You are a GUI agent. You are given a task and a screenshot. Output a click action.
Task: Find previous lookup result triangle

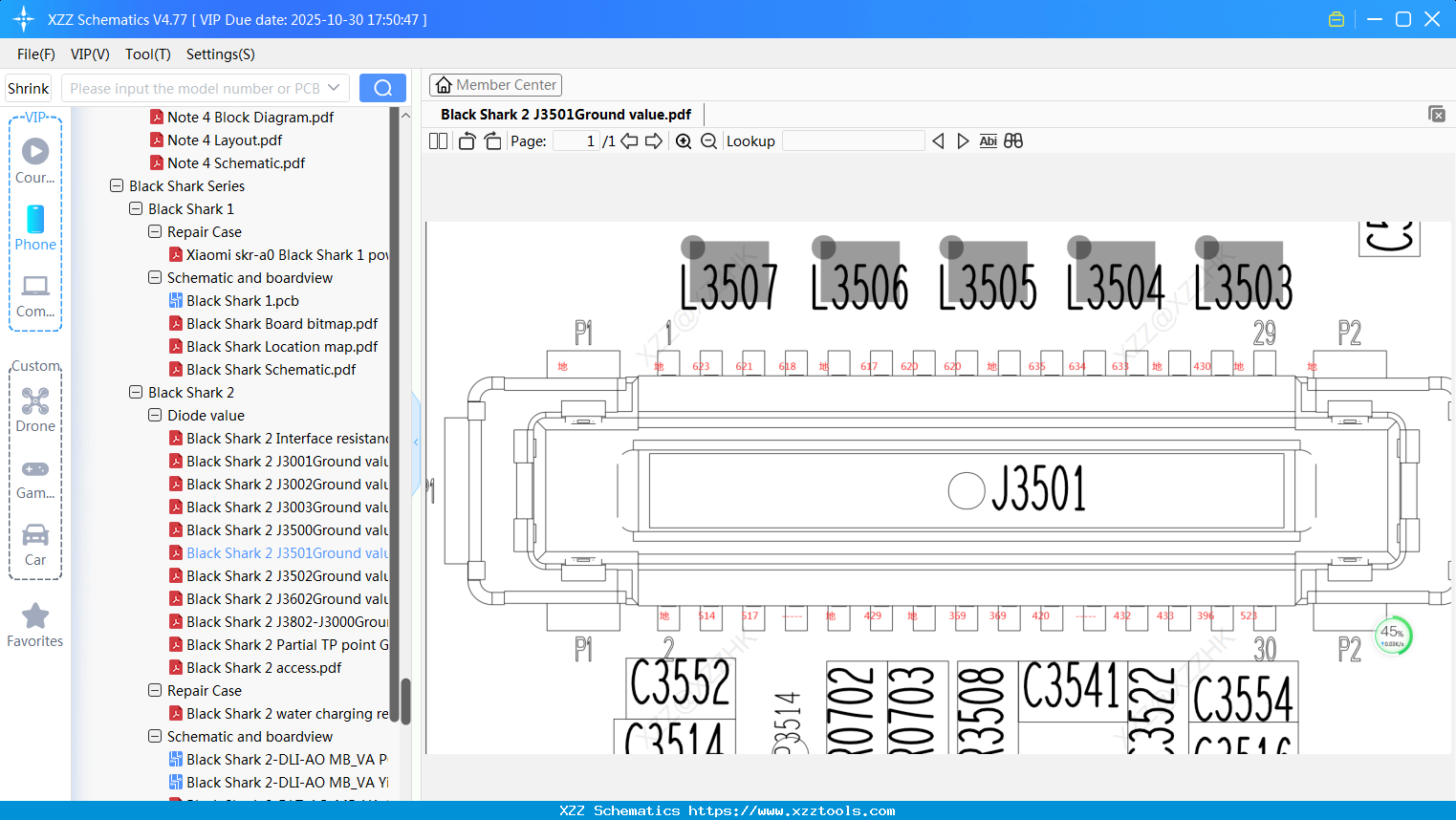[x=938, y=141]
